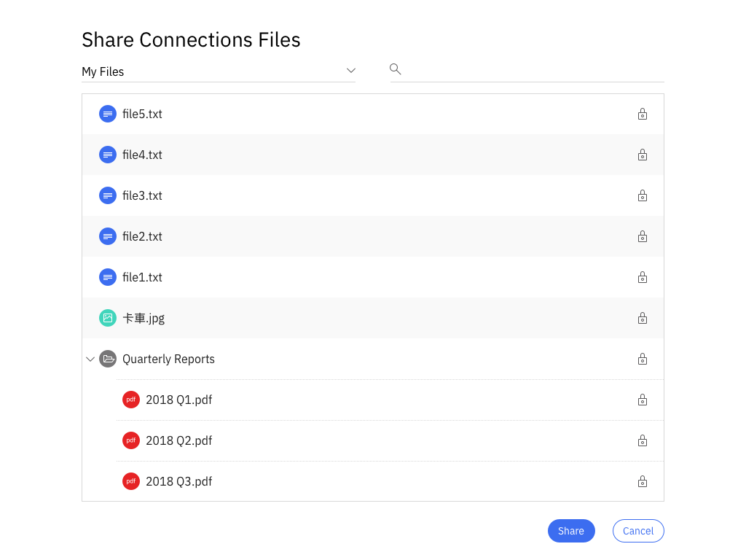Click the lock icon for 2018 Q2.pdf
This screenshot has height=560, width=746.
[x=642, y=441]
